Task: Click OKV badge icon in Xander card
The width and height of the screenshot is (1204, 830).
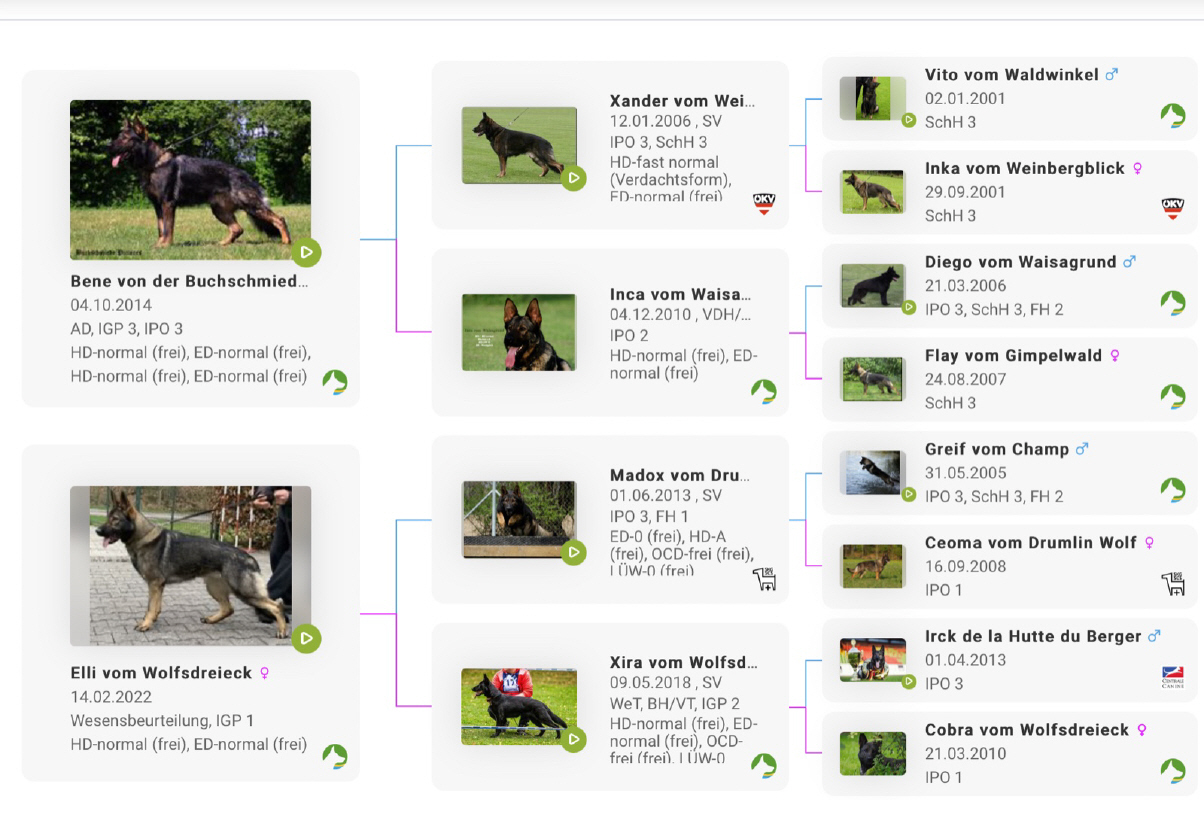Action: point(764,204)
